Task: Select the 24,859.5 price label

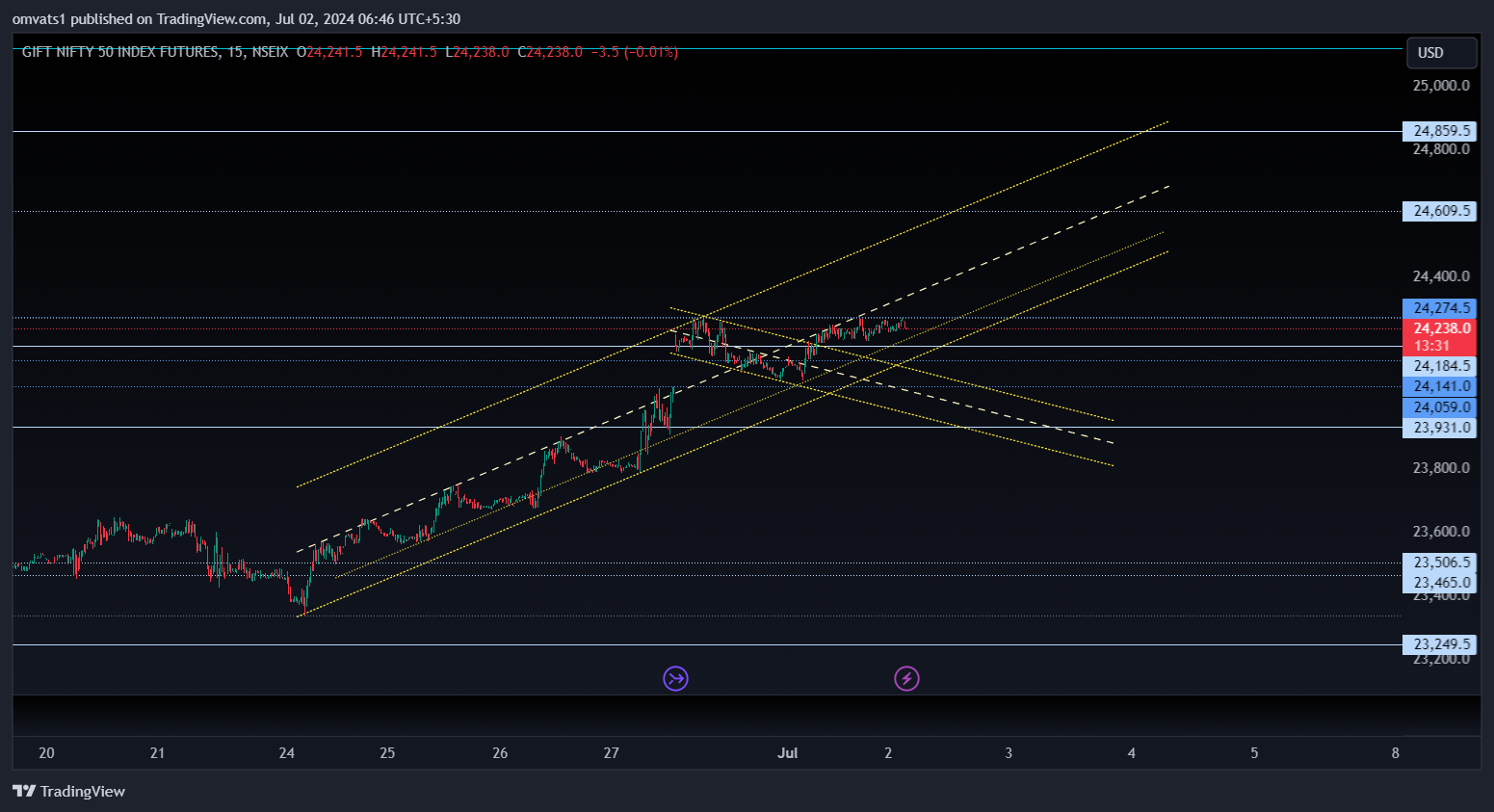Action: coord(1440,131)
